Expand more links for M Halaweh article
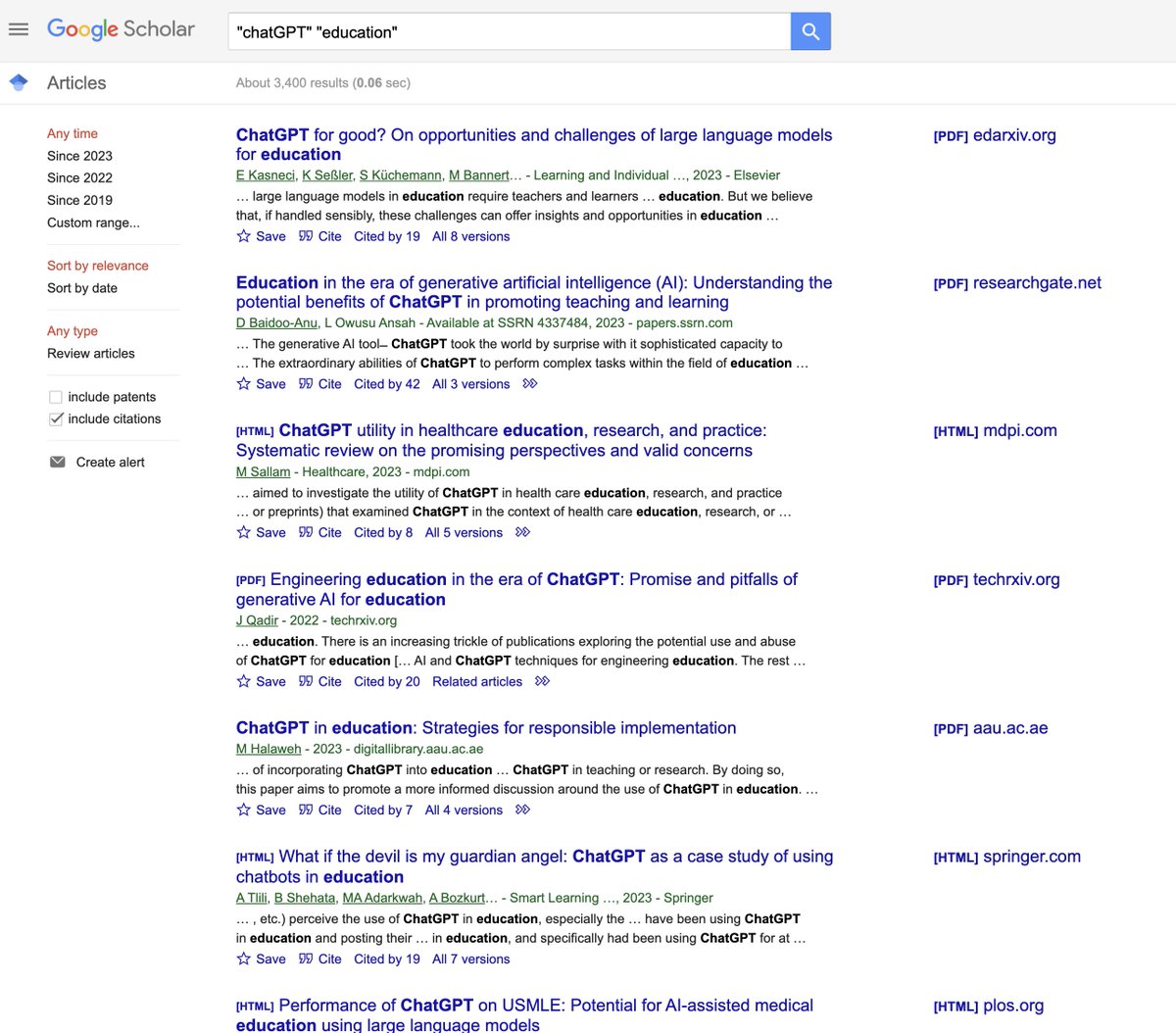 [x=523, y=810]
